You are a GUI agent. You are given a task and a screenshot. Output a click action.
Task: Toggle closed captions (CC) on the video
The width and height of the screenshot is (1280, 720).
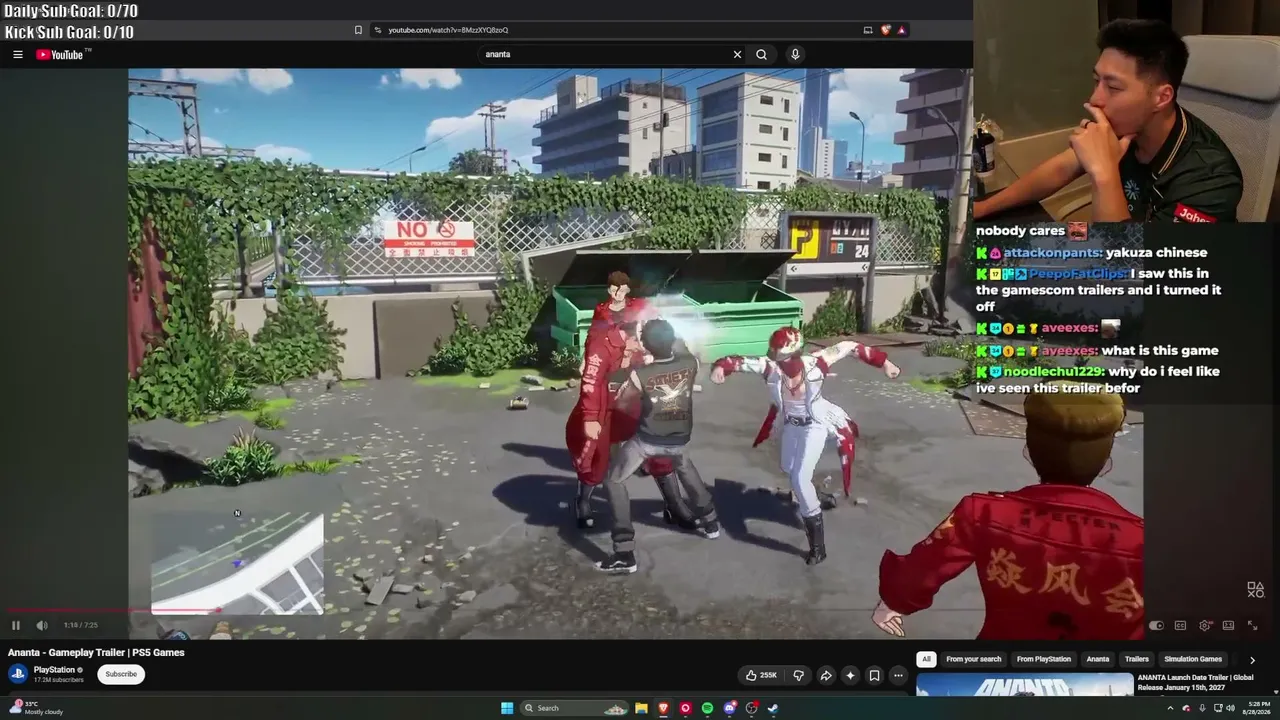coord(1180,626)
